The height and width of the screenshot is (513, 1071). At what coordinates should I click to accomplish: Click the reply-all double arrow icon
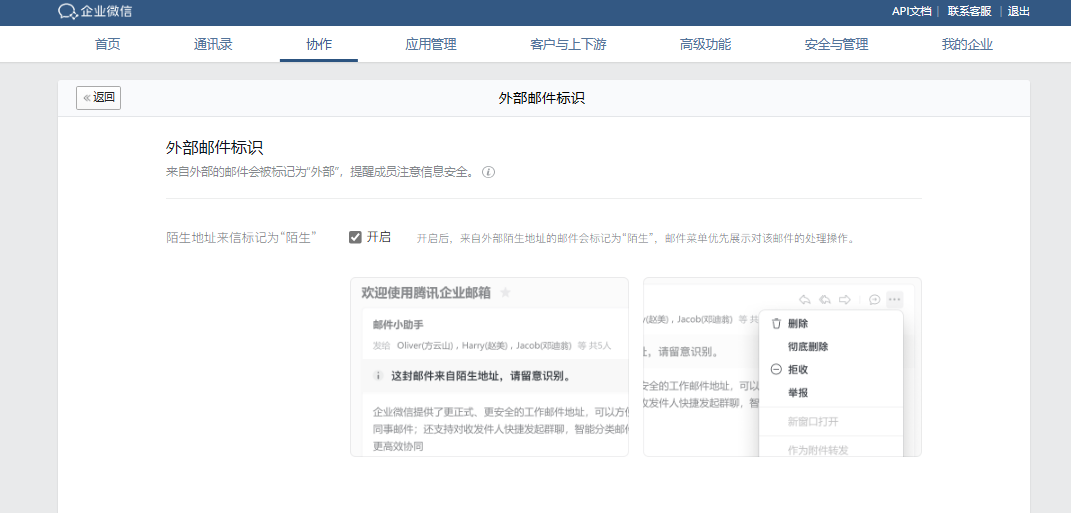[x=824, y=299]
